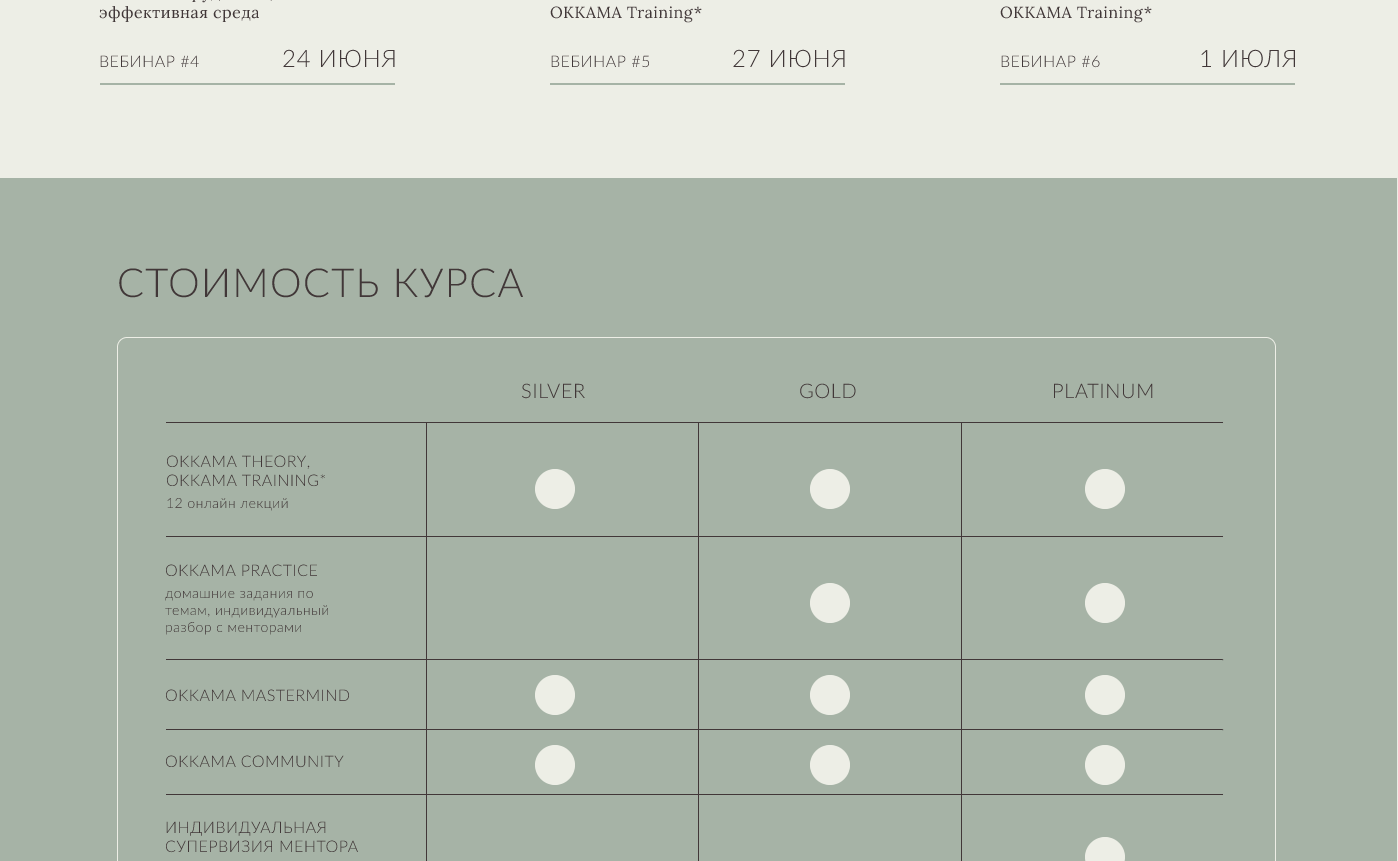Click the Platinum dot in OKKAMA Mastermind row

pos(1105,695)
